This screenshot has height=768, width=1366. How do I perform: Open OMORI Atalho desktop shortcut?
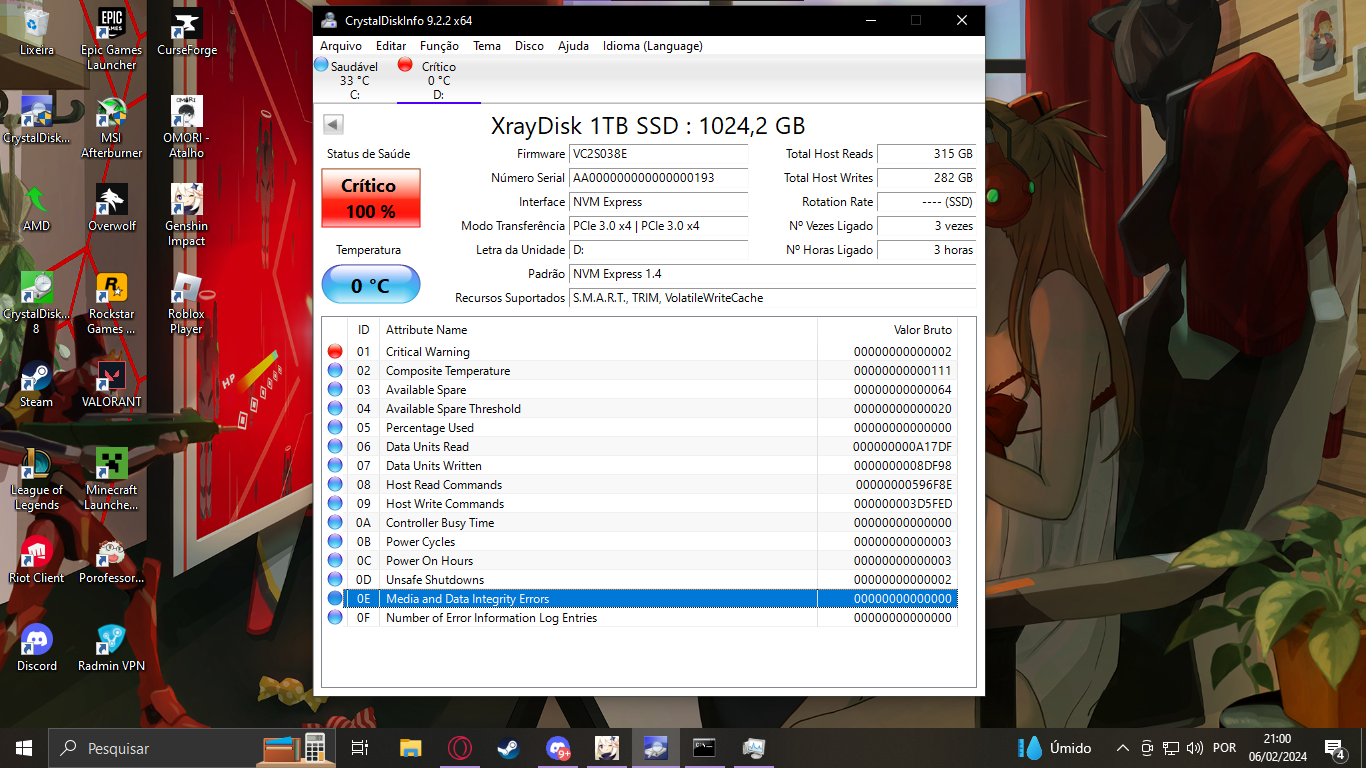pos(186,127)
